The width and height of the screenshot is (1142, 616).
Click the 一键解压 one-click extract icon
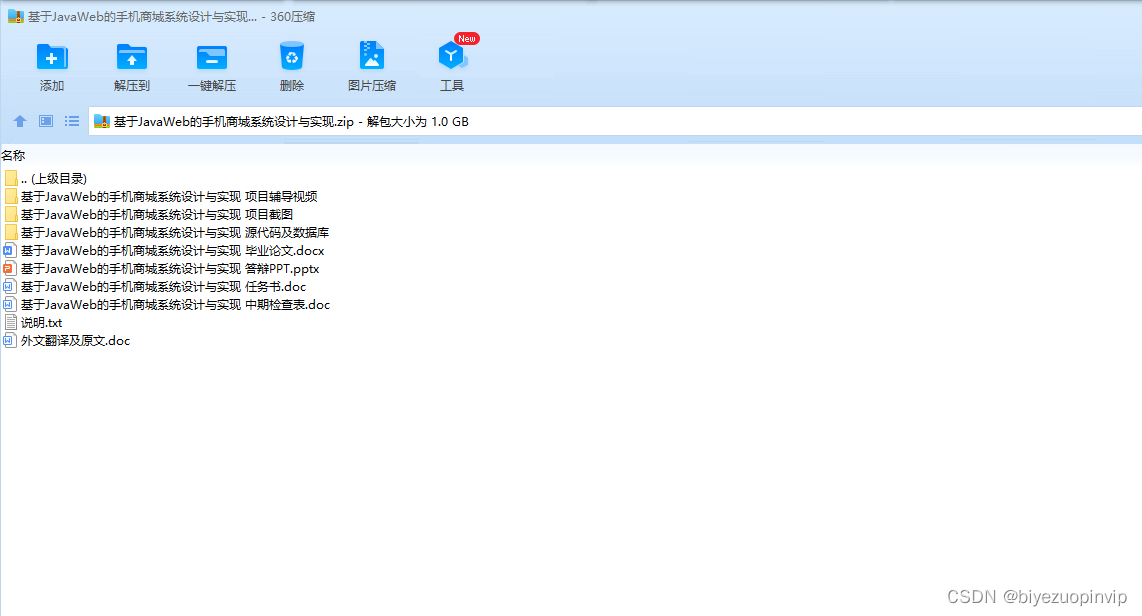point(212,57)
